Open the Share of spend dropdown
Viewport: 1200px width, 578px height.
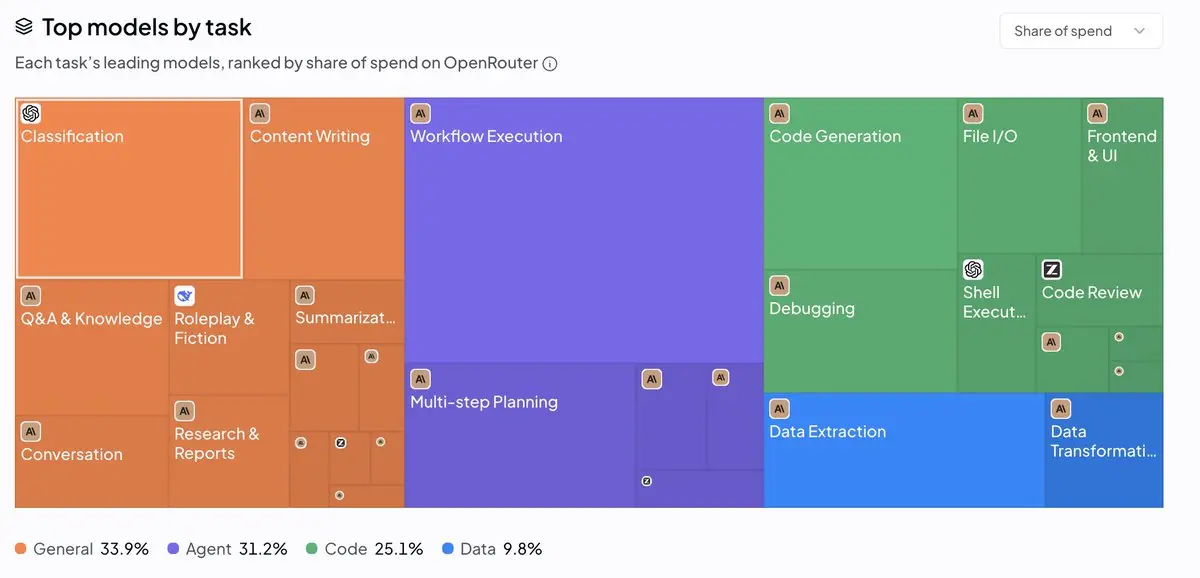(1081, 31)
